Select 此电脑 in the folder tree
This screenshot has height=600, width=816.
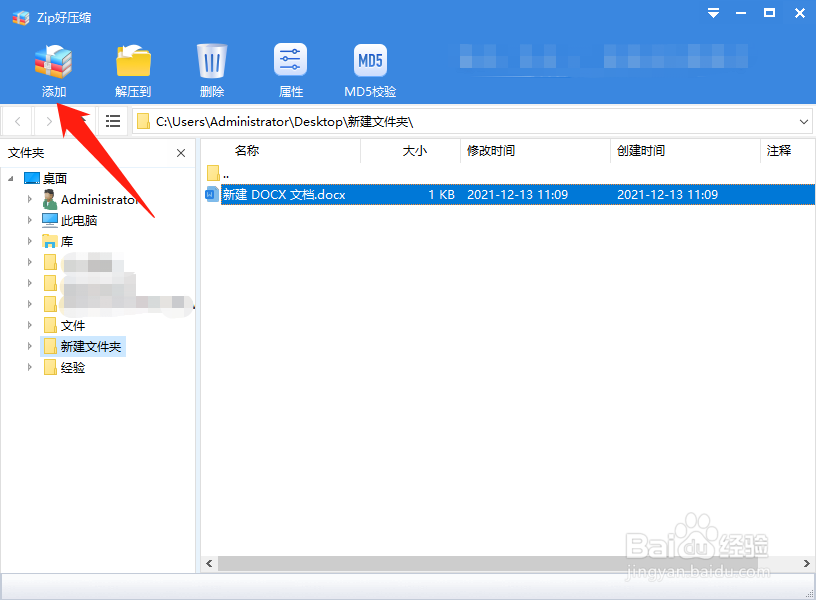pyautogui.click(x=79, y=221)
